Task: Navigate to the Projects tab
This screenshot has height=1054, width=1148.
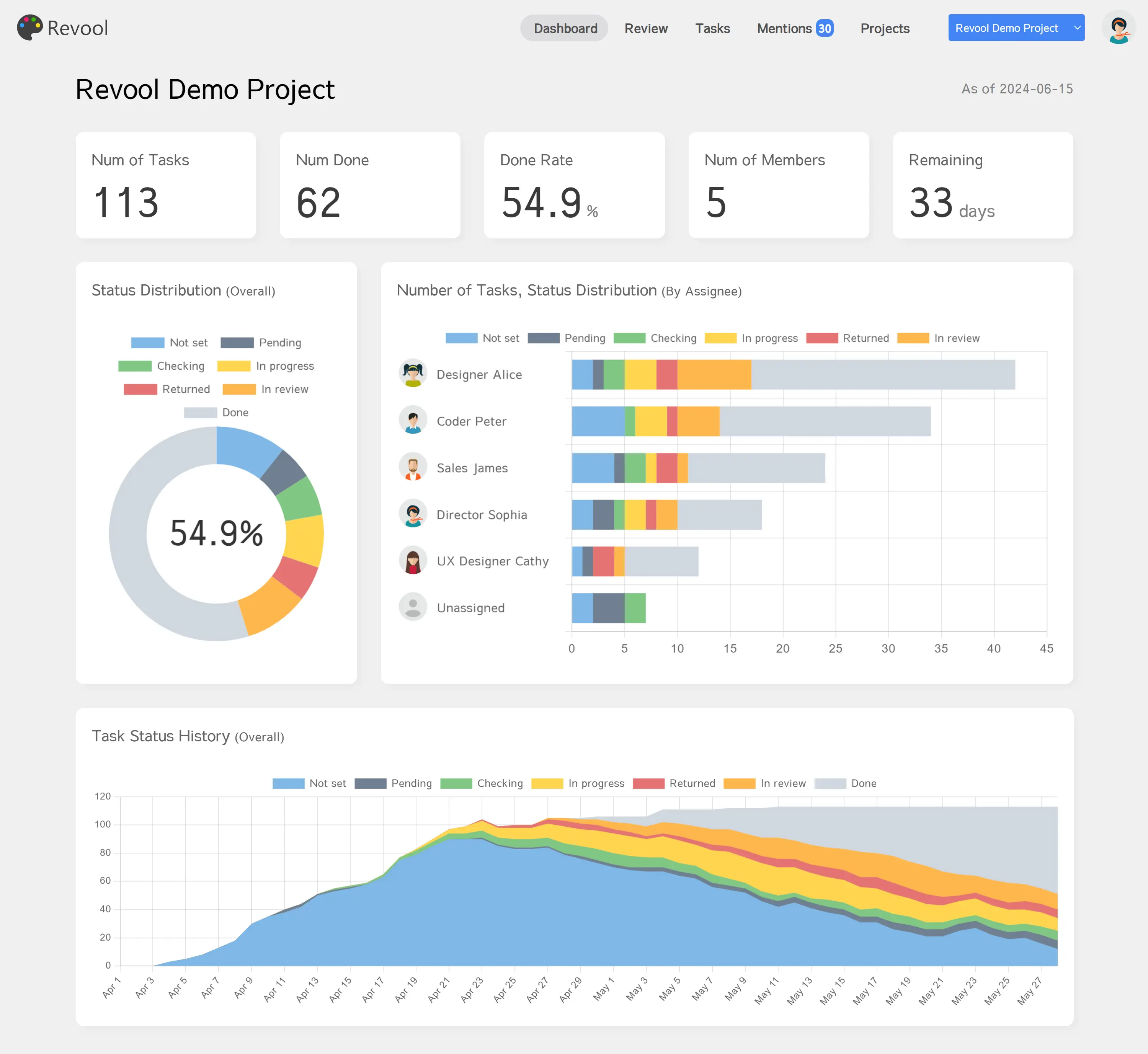Action: [884, 28]
